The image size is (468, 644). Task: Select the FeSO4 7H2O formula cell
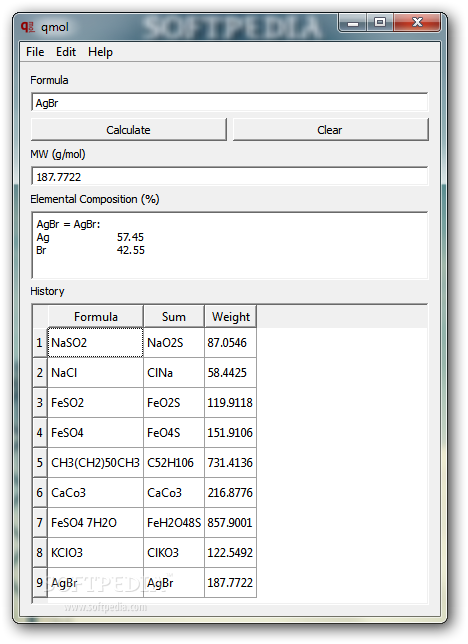click(x=95, y=522)
